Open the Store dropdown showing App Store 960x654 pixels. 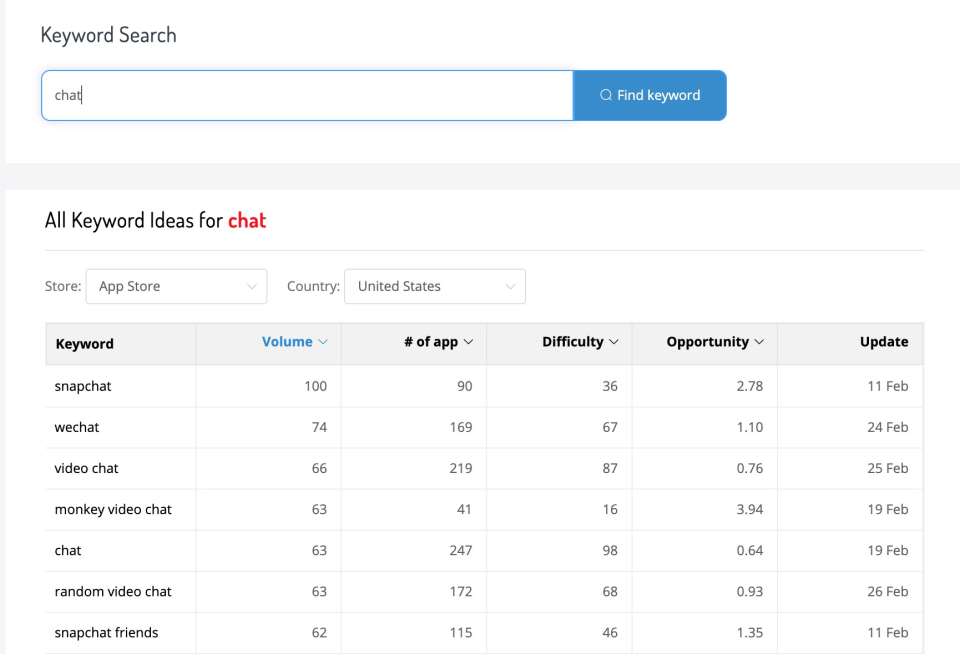tap(176, 286)
